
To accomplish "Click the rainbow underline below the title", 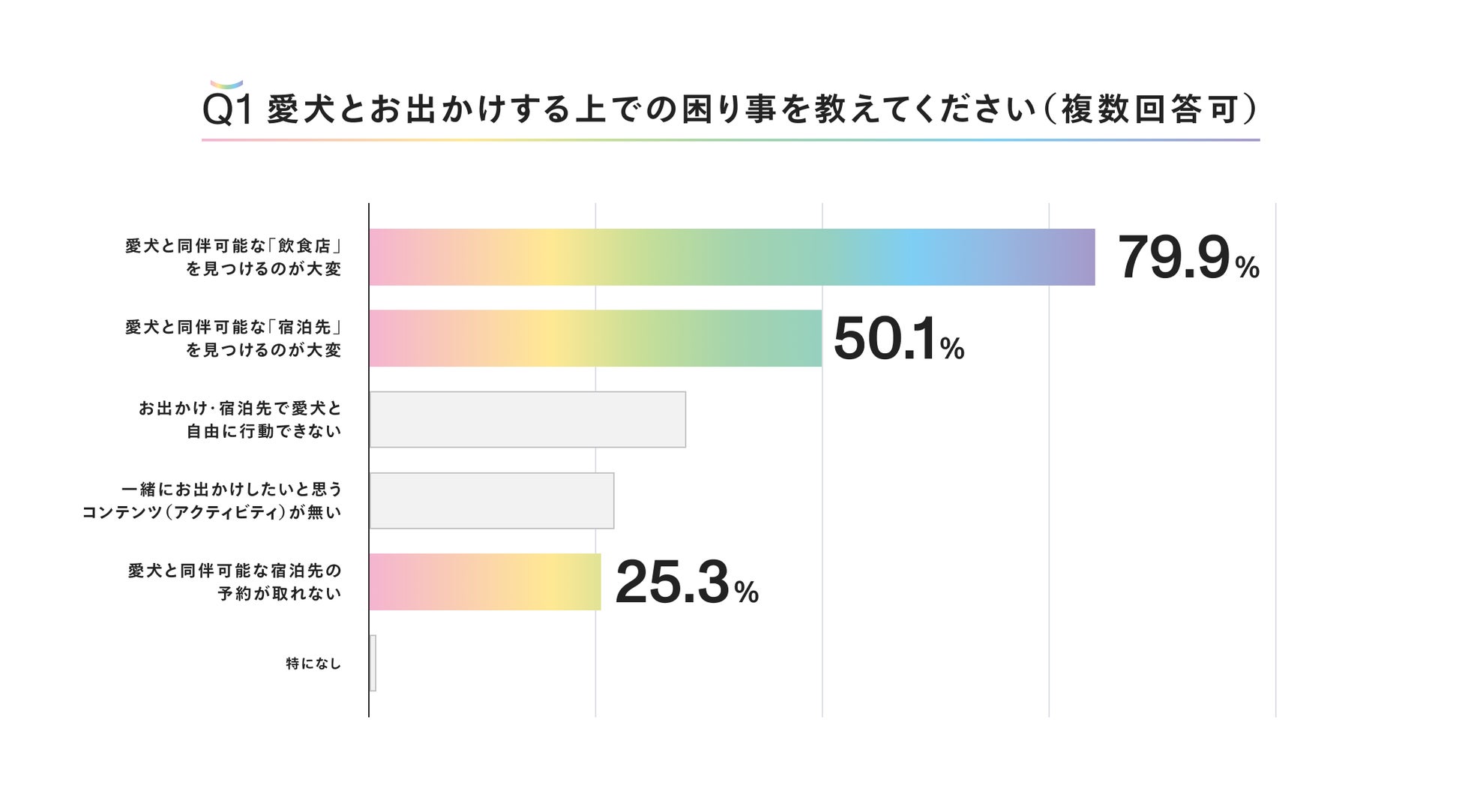I will (730, 139).
